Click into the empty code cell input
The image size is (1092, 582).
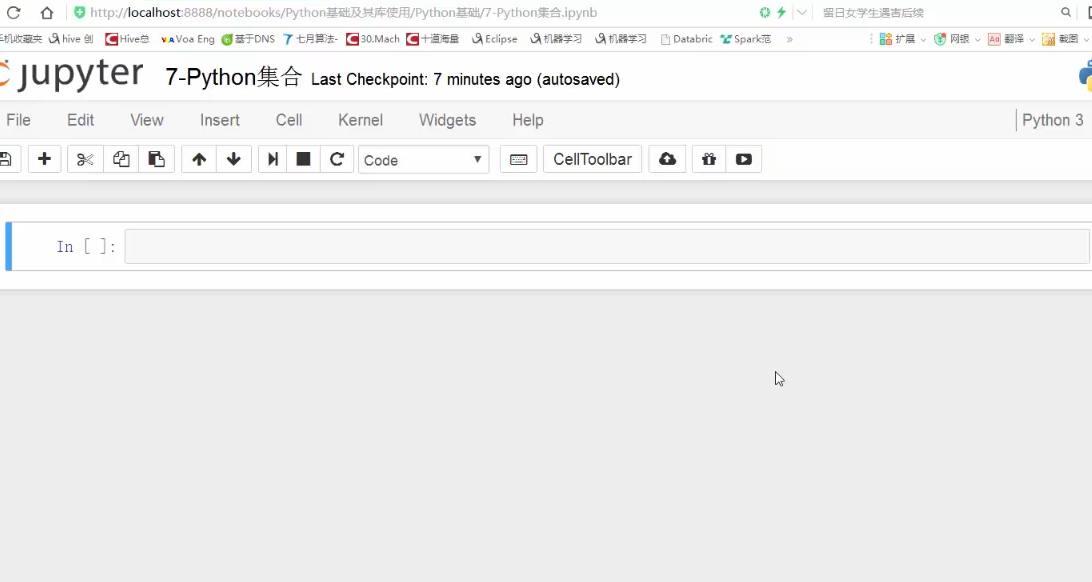point(606,247)
